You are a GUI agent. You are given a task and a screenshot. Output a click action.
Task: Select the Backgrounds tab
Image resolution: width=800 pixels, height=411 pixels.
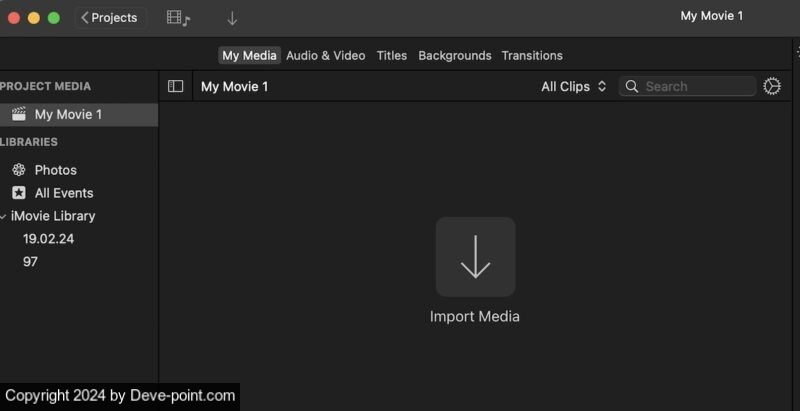pyautogui.click(x=455, y=55)
